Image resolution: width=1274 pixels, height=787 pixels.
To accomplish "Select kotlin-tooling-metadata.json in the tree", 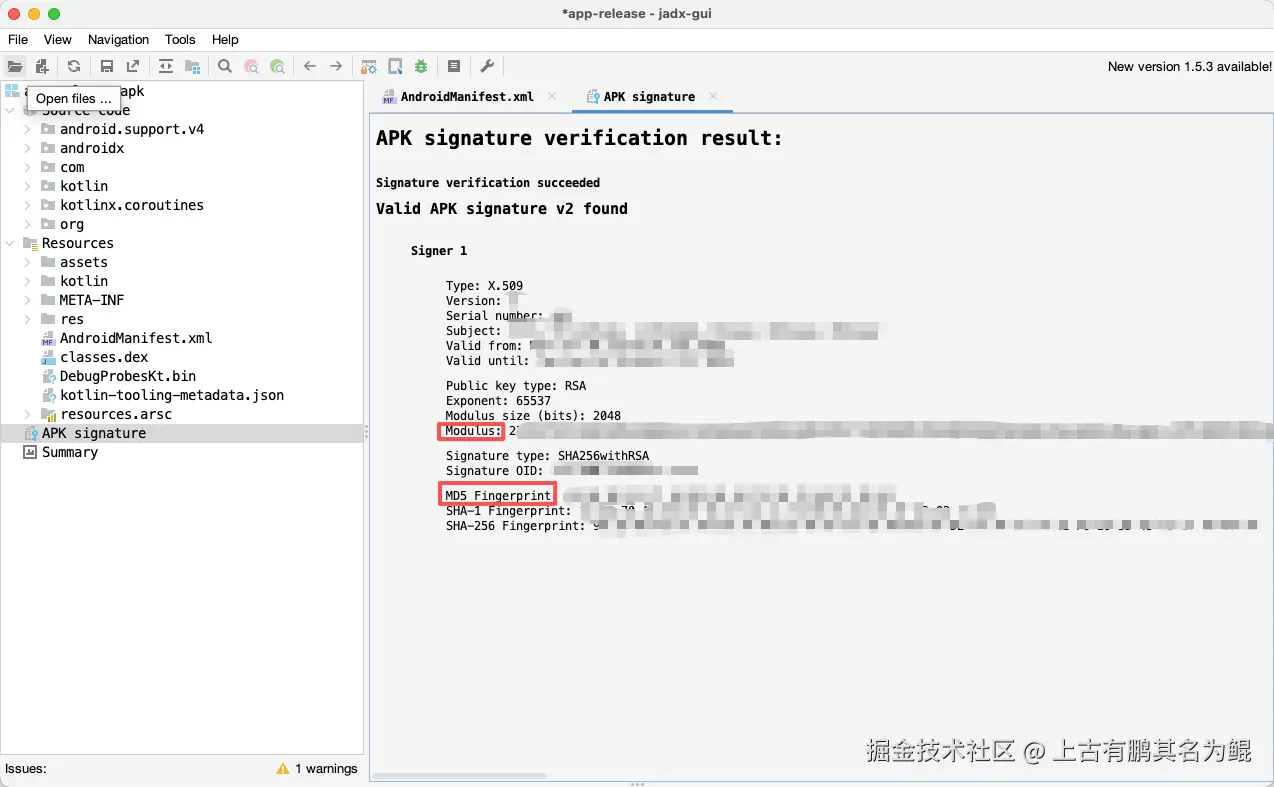I will click(172, 395).
